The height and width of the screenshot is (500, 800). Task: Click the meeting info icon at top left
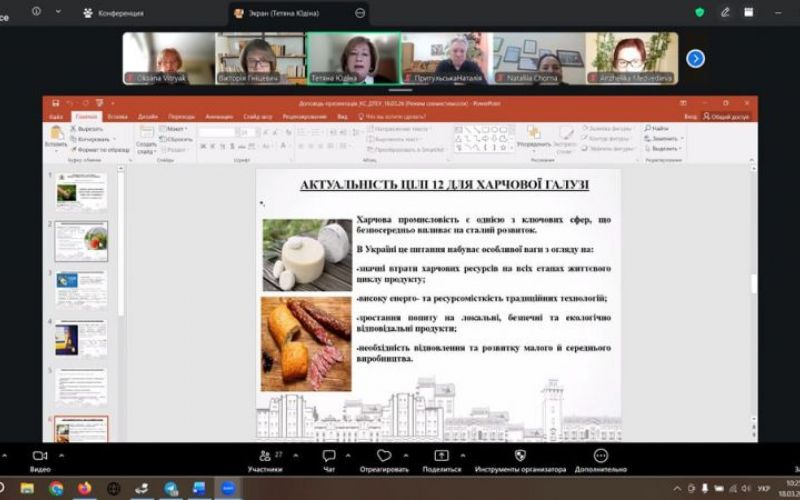(37, 12)
